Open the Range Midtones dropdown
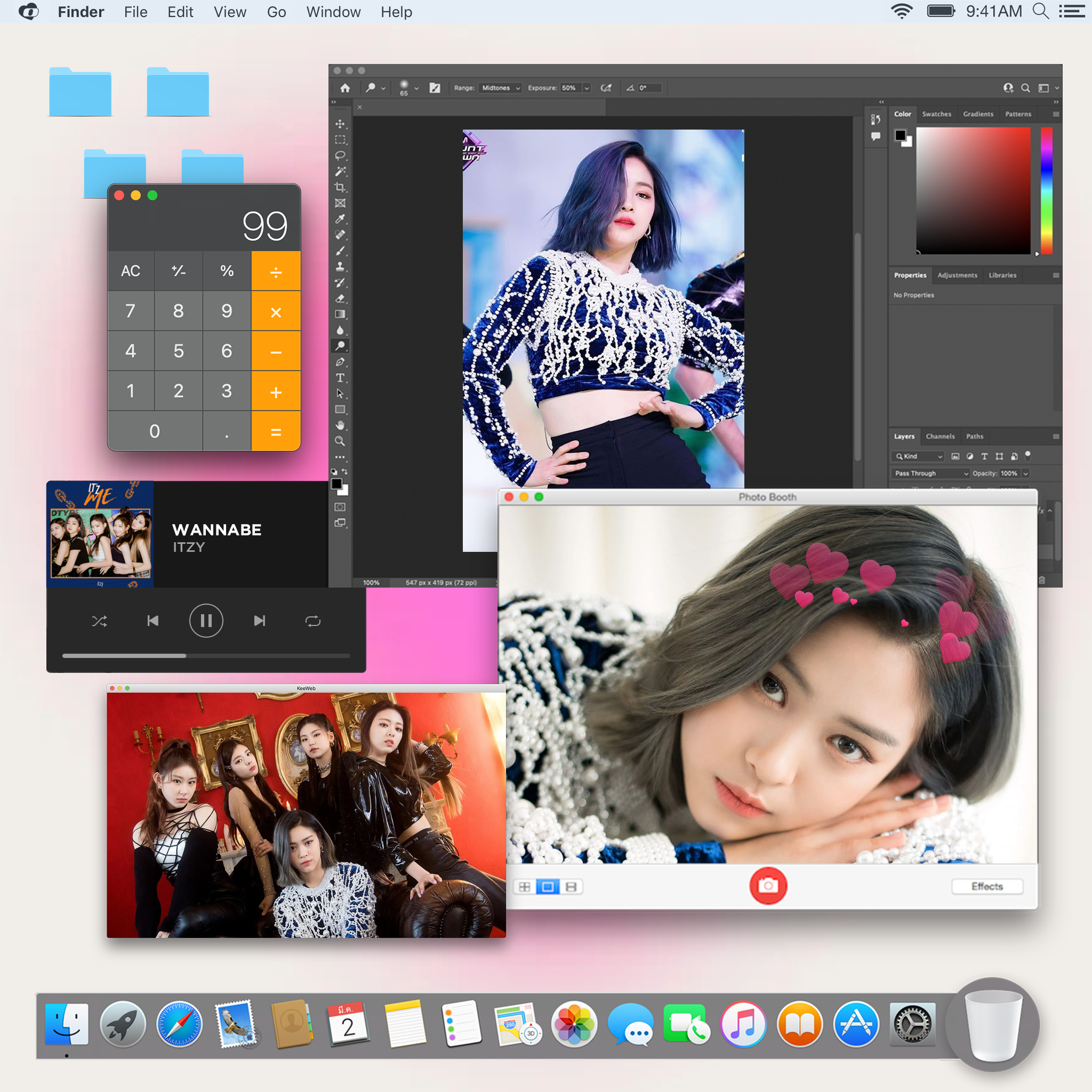The width and height of the screenshot is (1092, 1092). tap(500, 88)
